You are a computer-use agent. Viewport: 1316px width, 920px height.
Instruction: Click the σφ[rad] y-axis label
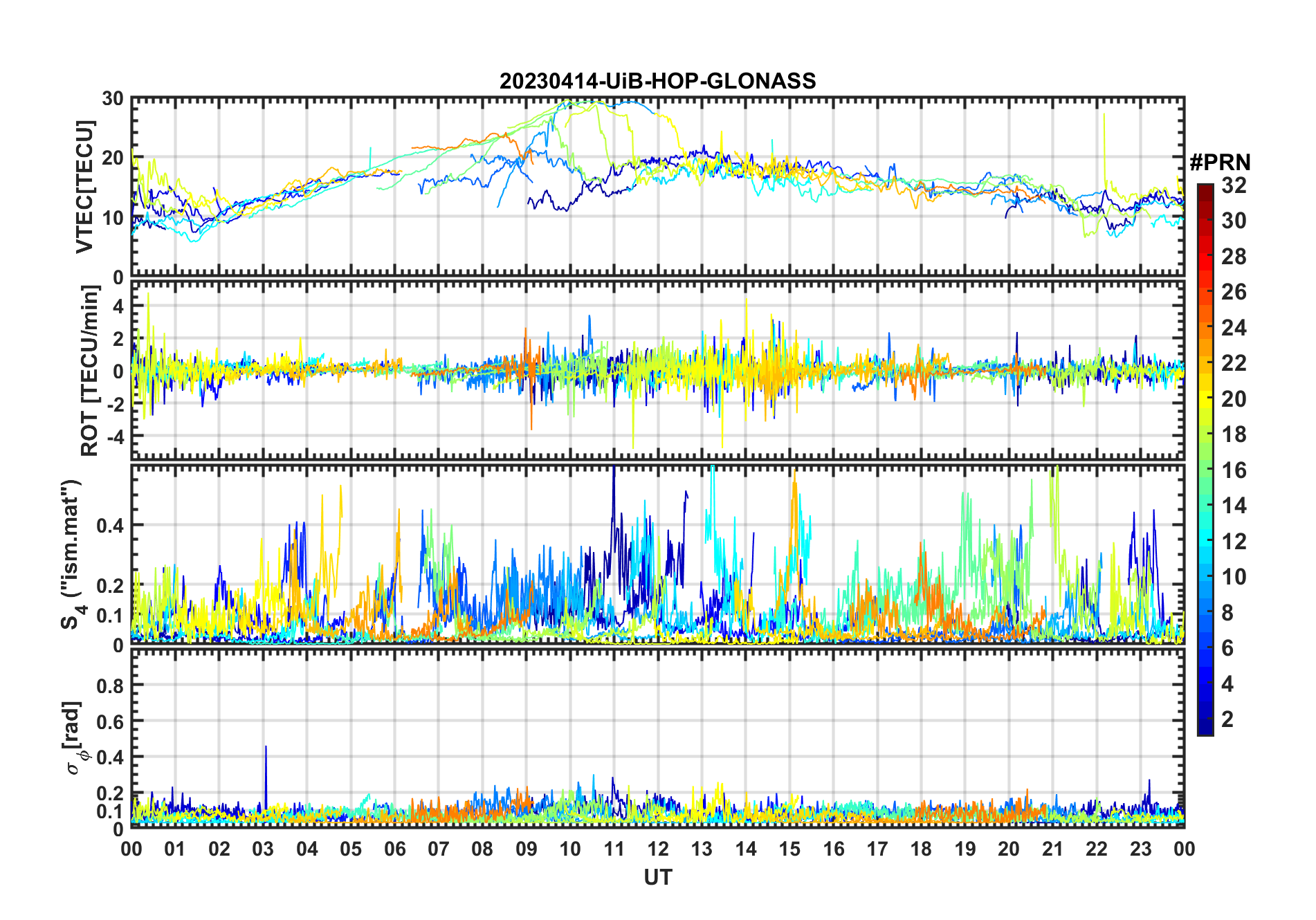click(75, 737)
